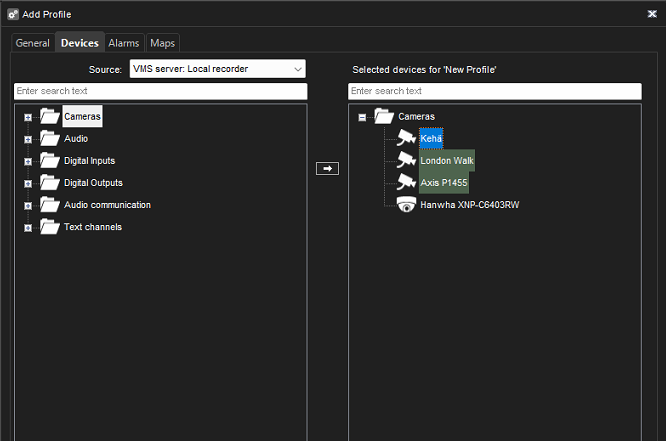Select the Kehä camera entry
Image resolution: width=666 pixels, height=441 pixels.
(x=431, y=139)
